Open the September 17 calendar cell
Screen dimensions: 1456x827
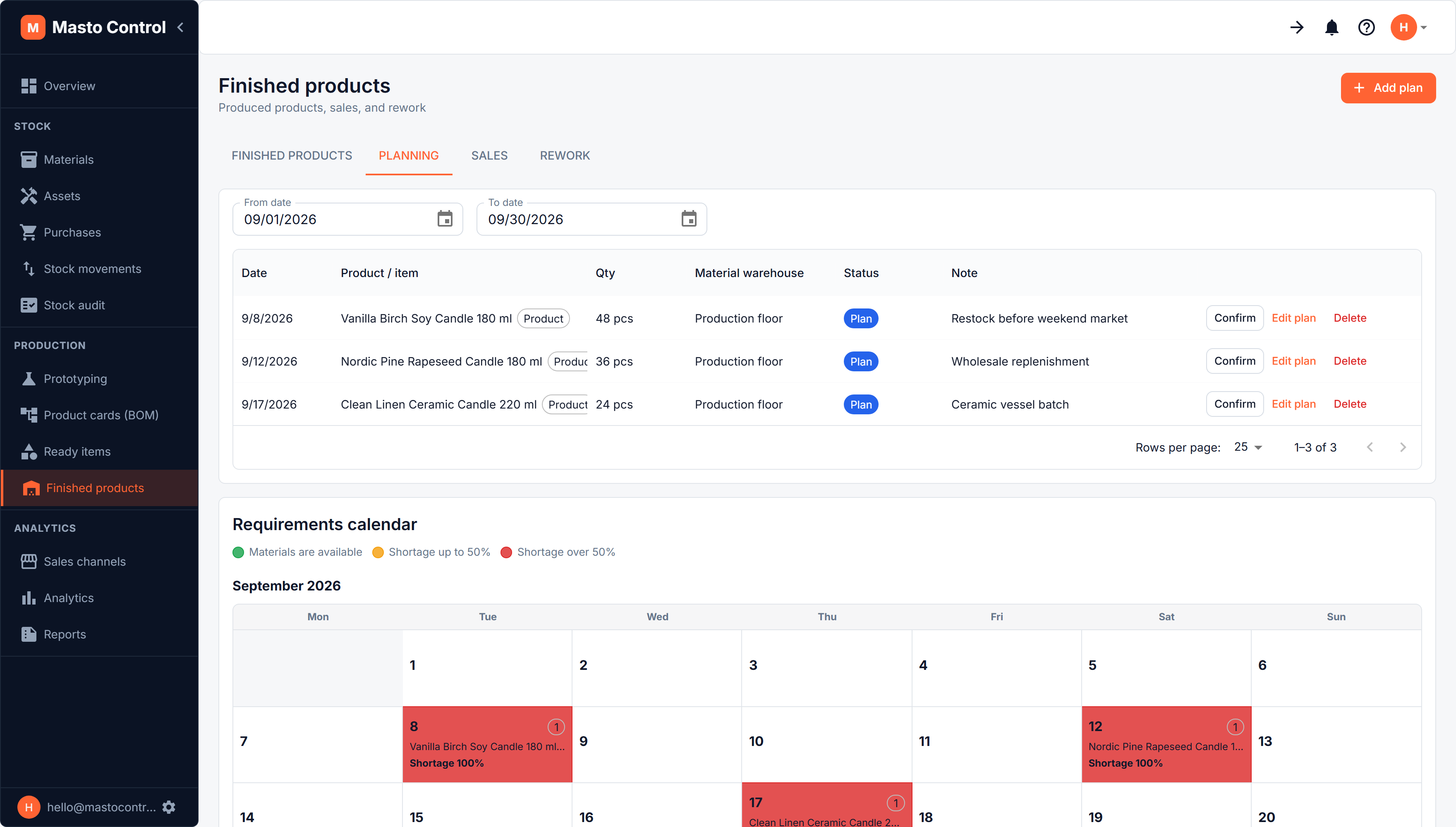click(x=826, y=805)
